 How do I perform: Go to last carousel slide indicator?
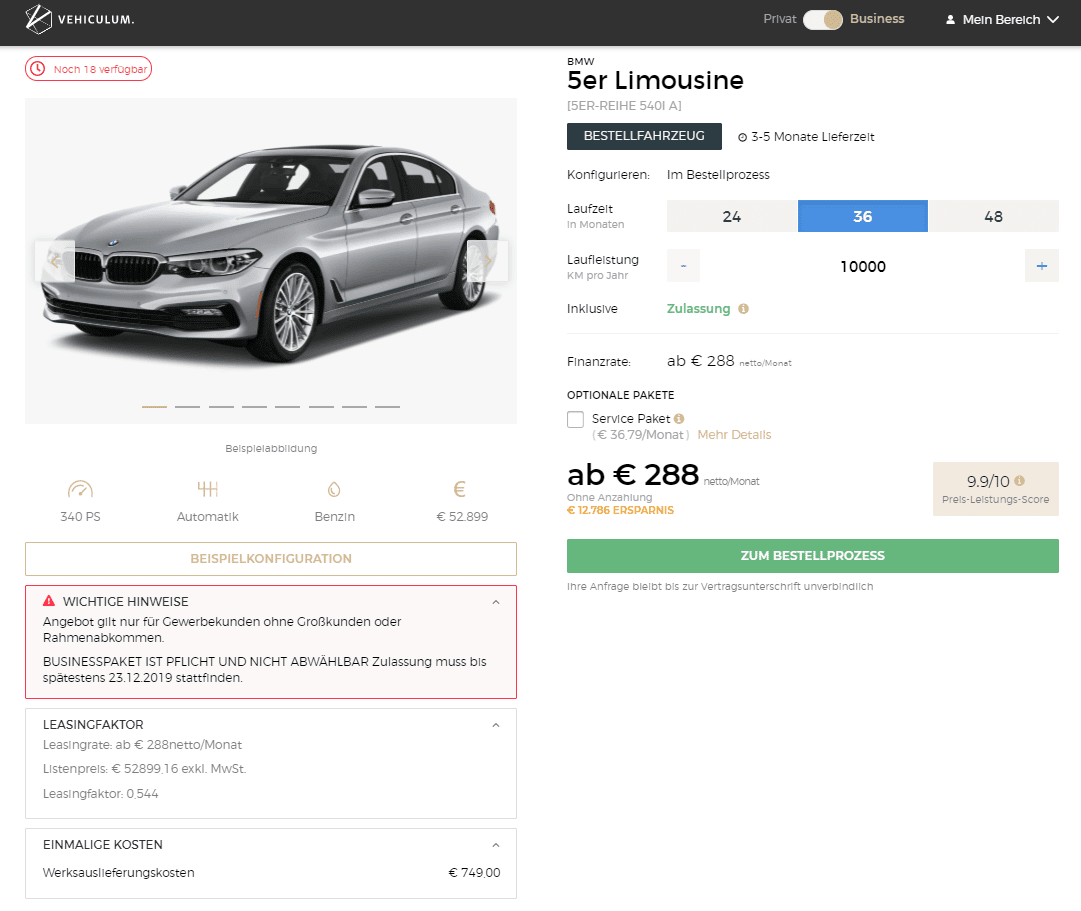pos(387,407)
